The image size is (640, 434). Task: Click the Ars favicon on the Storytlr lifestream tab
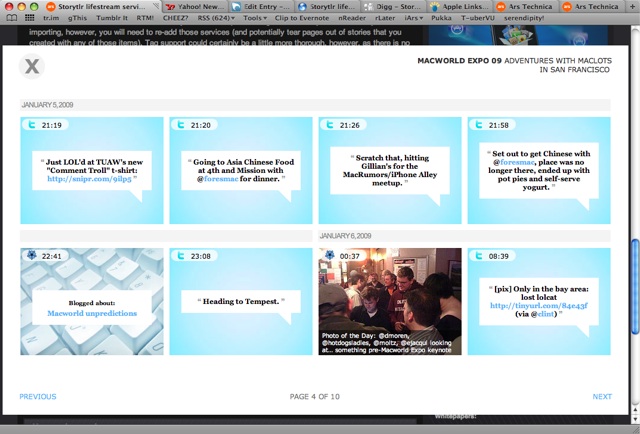click(x=51, y=7)
